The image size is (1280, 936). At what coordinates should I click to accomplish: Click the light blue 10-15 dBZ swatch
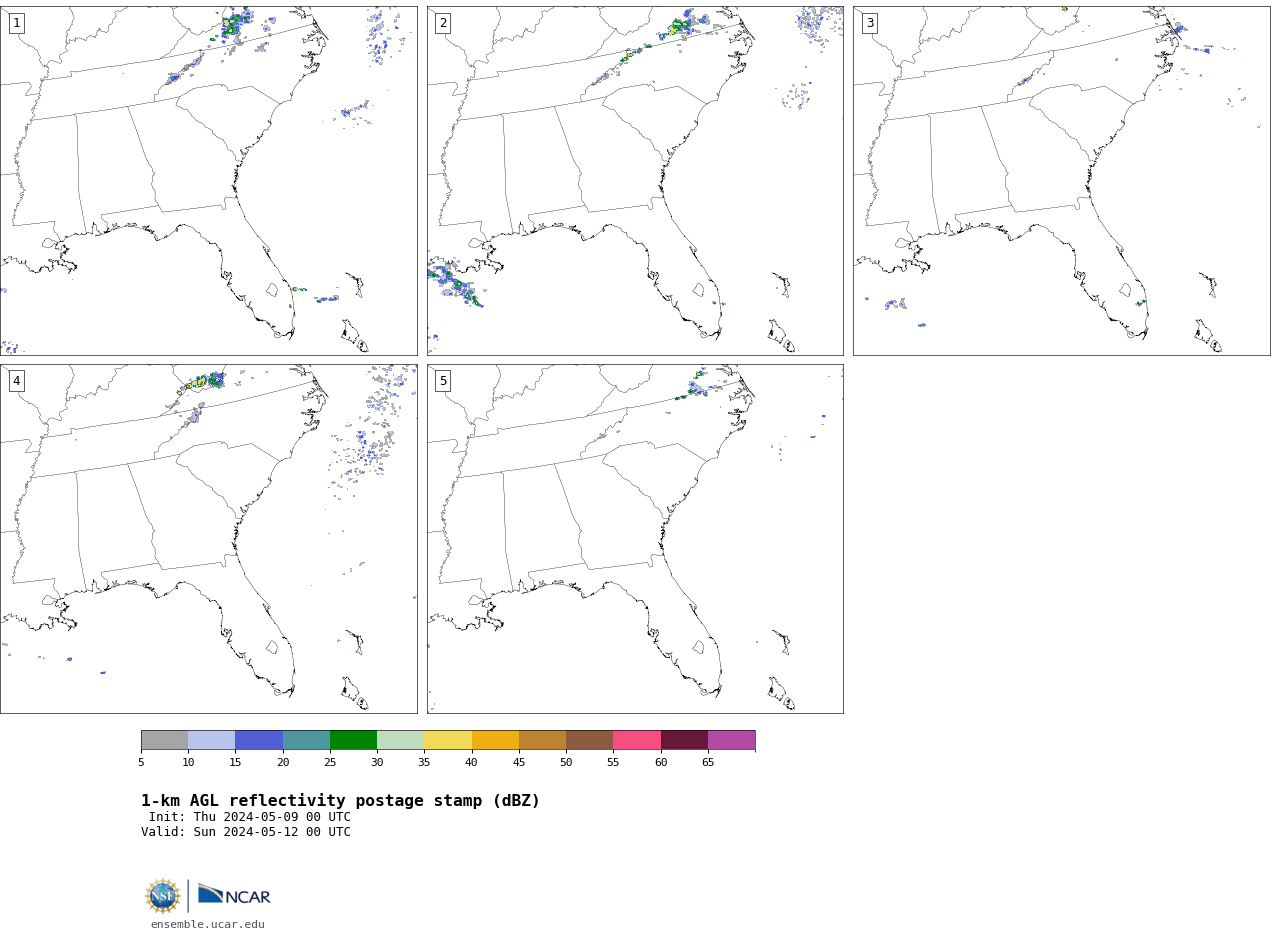(x=211, y=740)
